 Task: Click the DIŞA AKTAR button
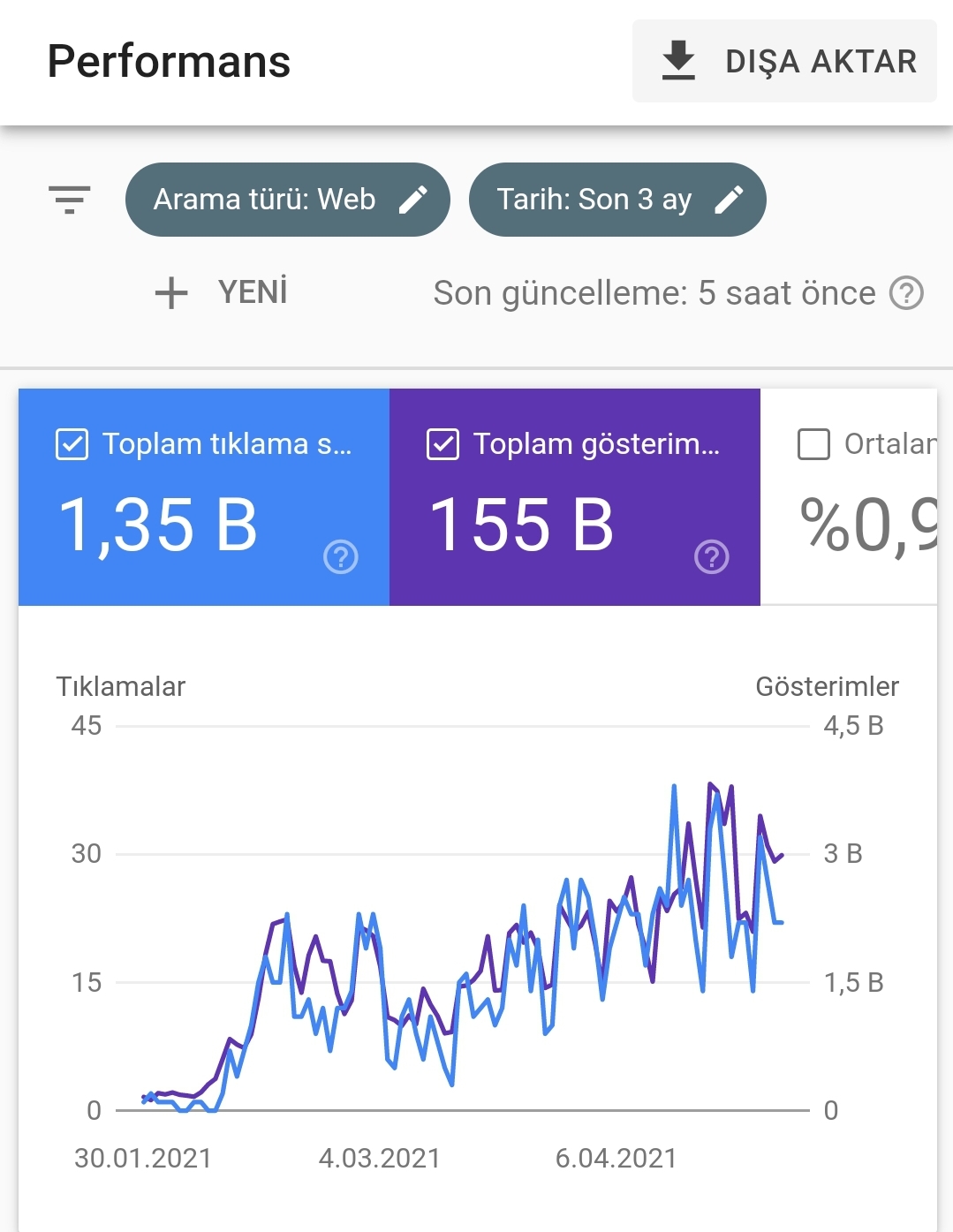point(784,61)
